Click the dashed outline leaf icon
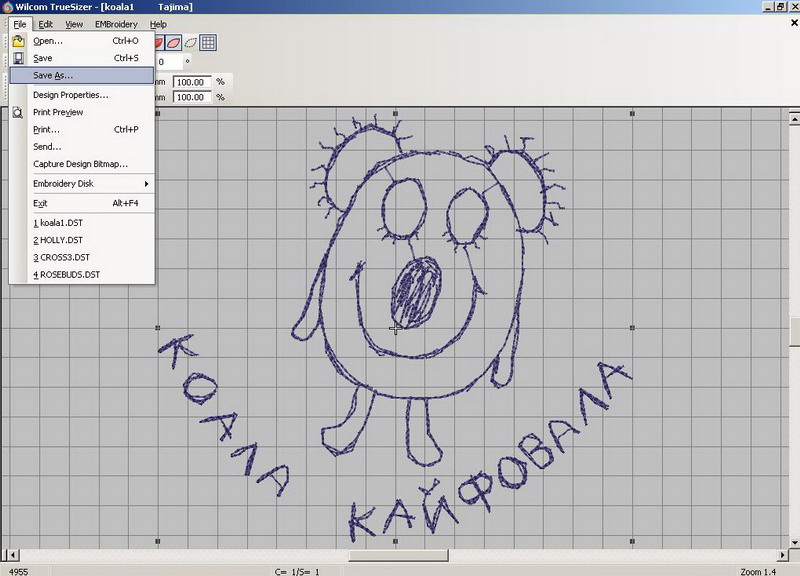Image resolution: width=800 pixels, height=576 pixels. pos(190,43)
